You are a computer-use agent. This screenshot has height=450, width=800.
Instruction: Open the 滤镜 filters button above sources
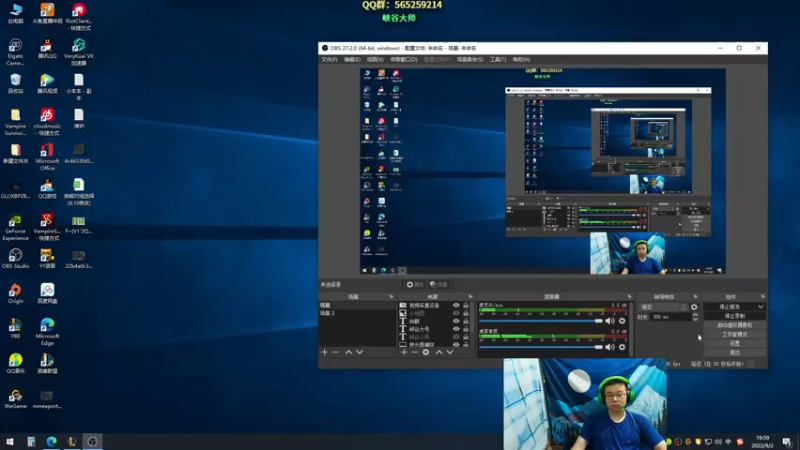point(439,285)
